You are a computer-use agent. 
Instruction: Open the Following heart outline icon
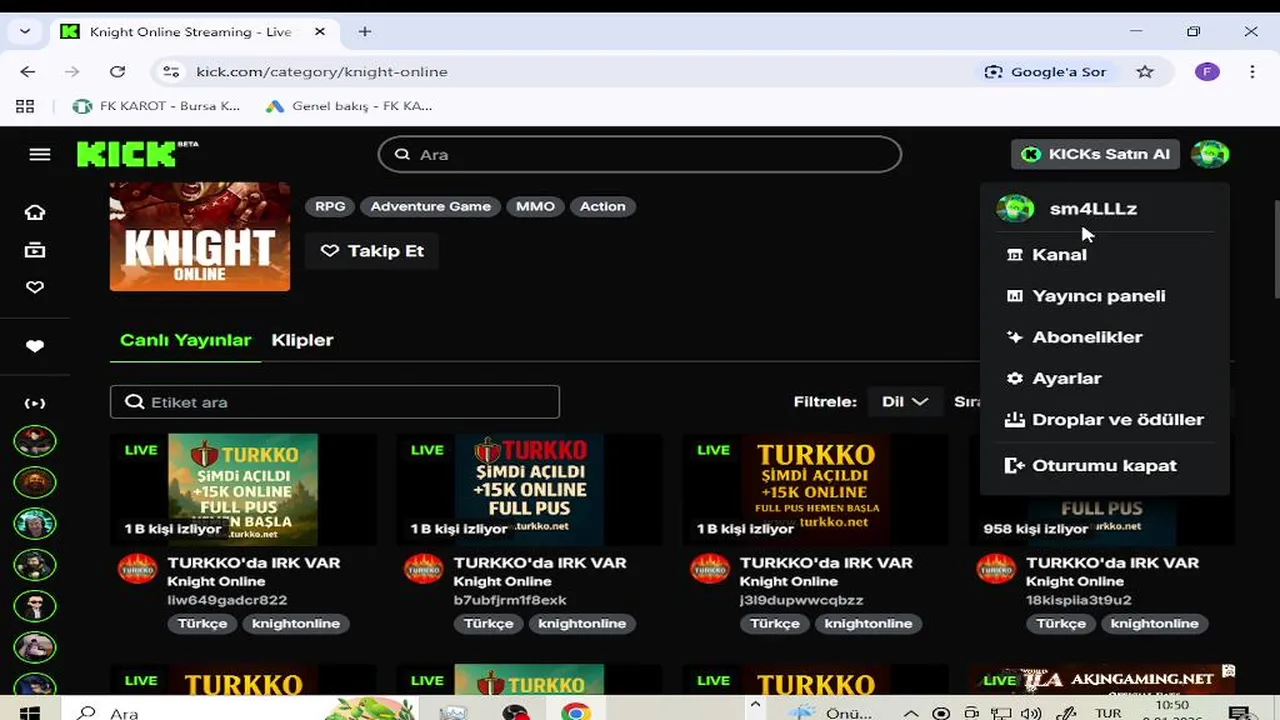tap(35, 287)
